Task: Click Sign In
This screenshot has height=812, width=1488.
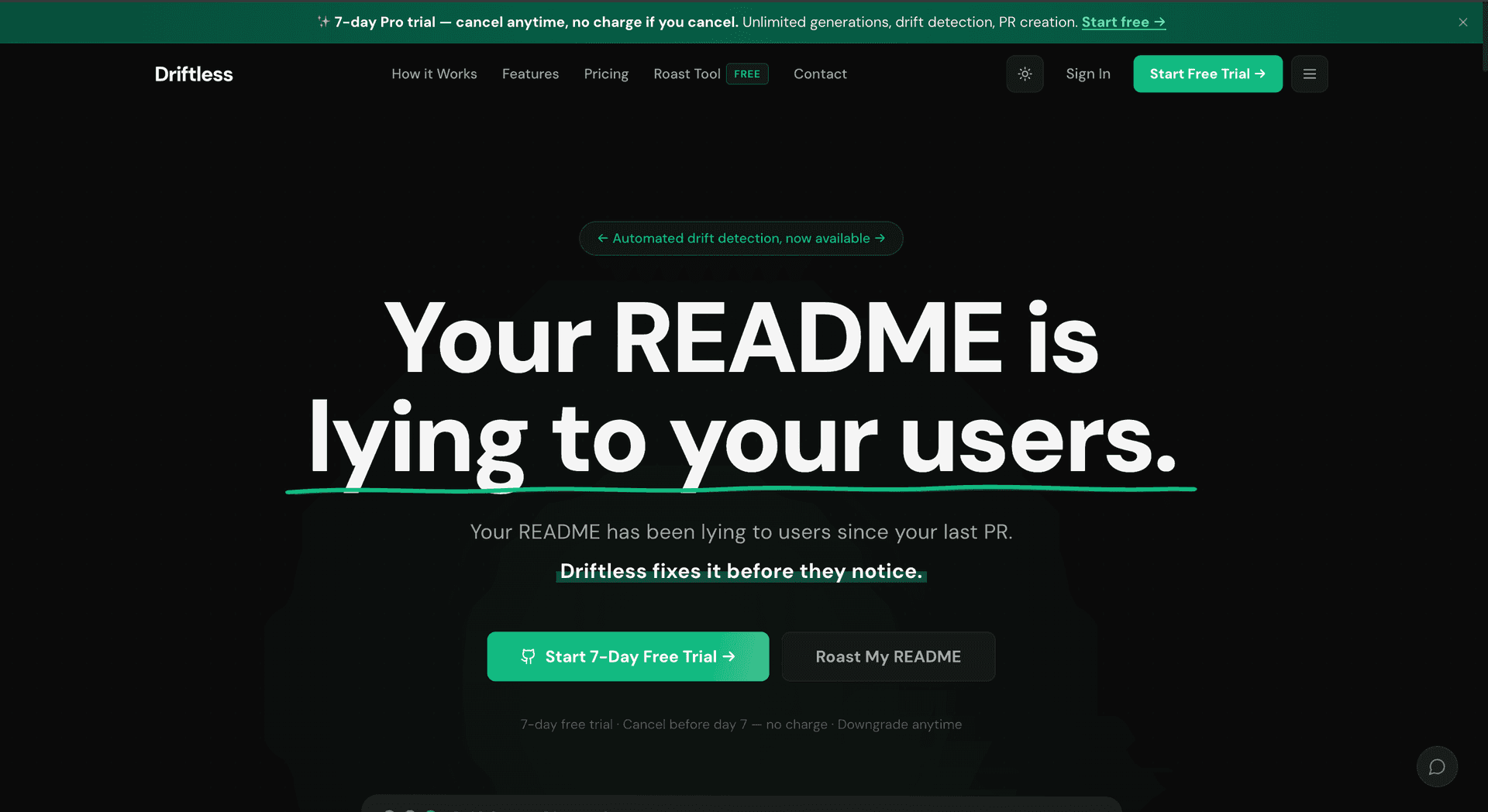Action: pyautogui.click(x=1088, y=74)
